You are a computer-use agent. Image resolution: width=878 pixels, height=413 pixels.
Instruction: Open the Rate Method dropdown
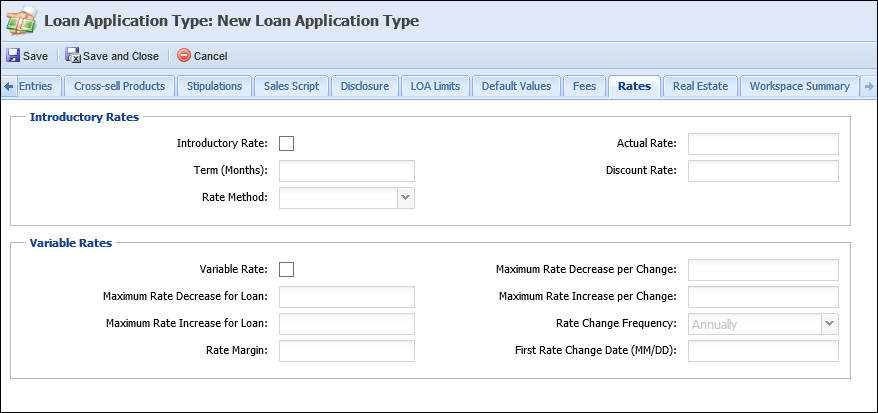point(406,198)
